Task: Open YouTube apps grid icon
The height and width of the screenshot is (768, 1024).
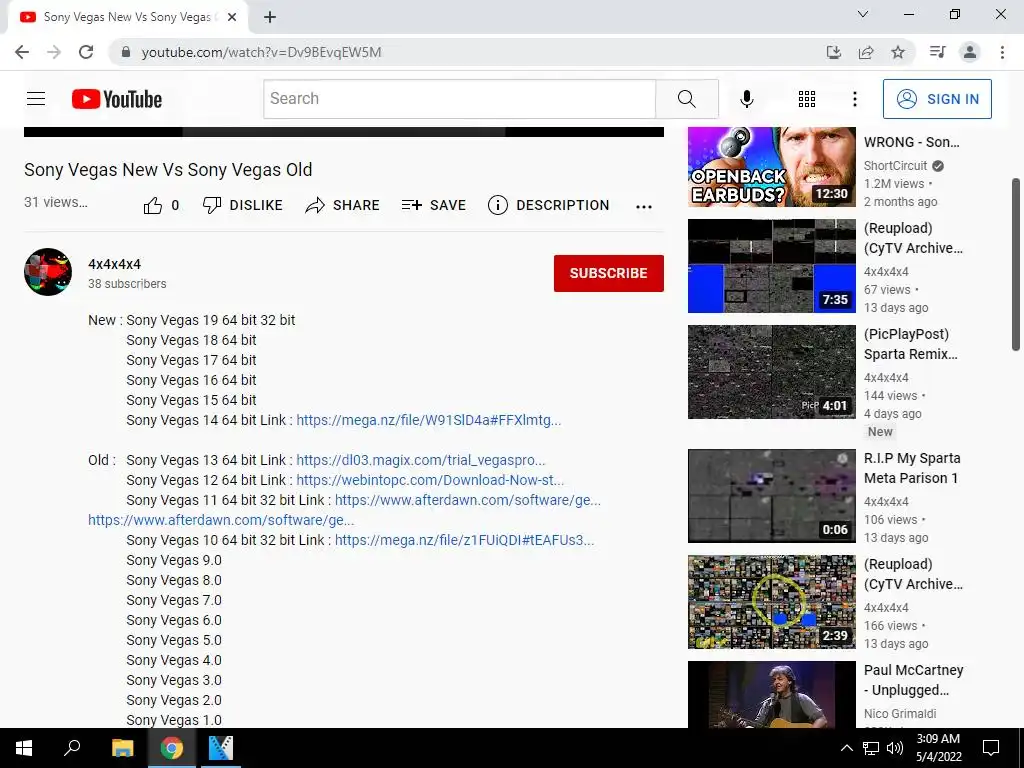Action: pos(807,99)
